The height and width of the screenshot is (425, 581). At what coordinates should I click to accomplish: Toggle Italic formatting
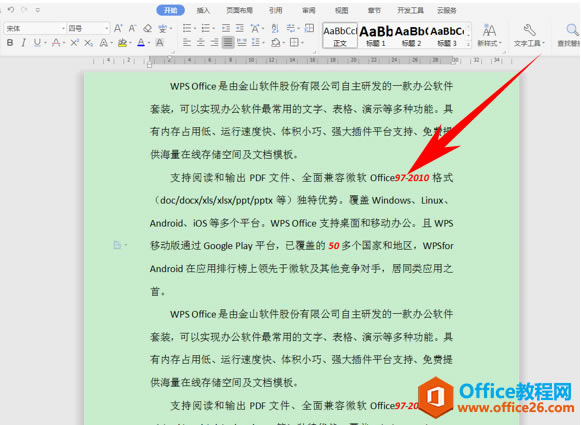point(23,43)
